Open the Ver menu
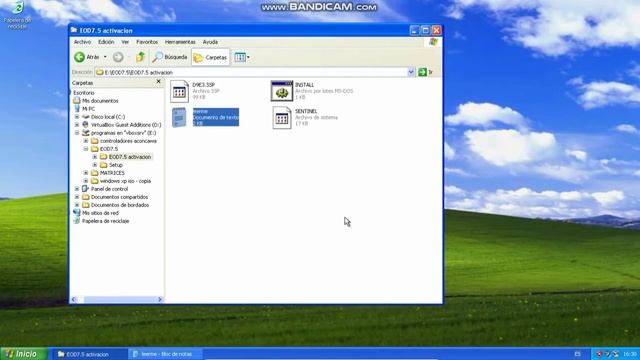The width and height of the screenshot is (640, 360). 125,42
